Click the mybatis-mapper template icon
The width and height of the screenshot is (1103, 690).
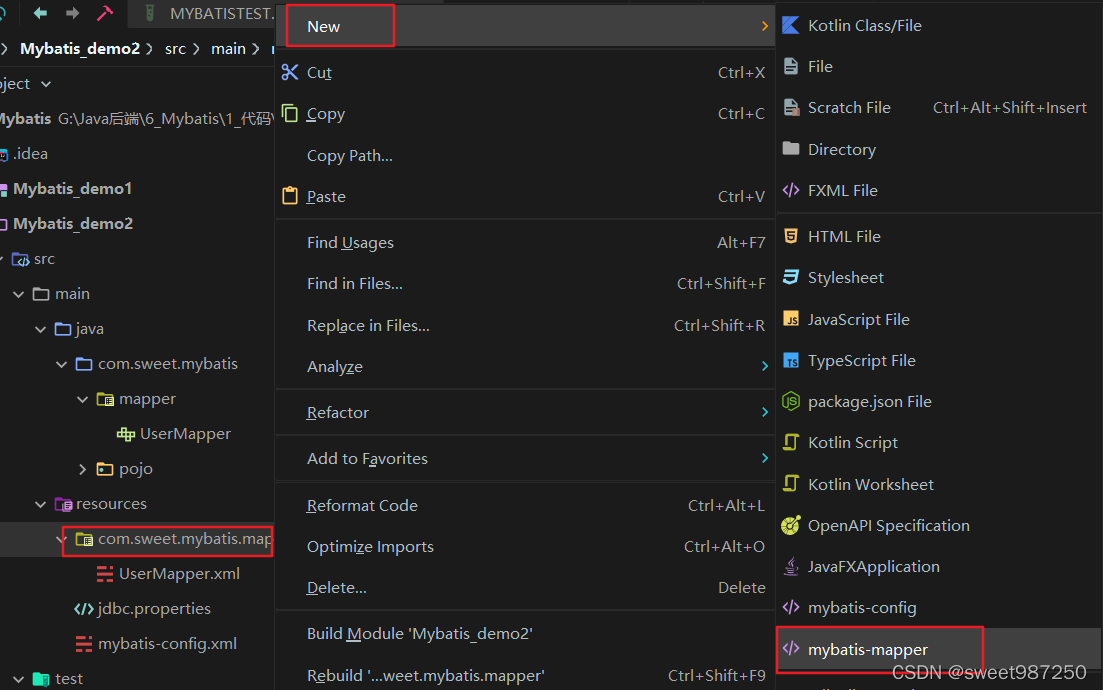click(x=791, y=649)
